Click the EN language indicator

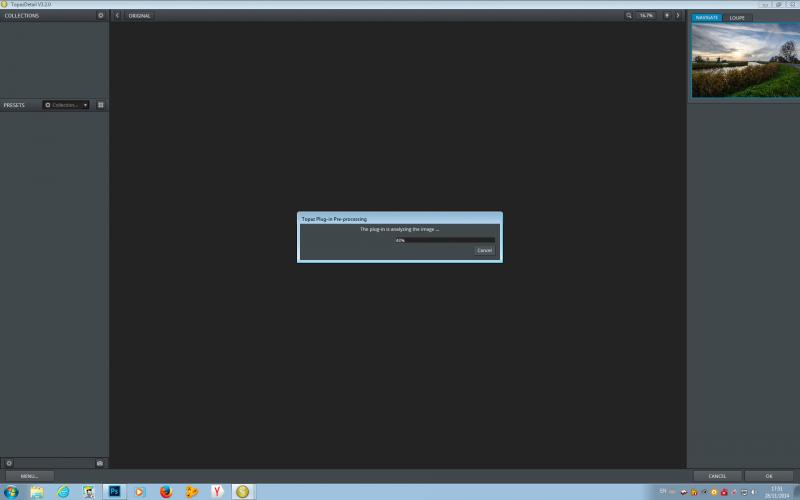[663, 491]
